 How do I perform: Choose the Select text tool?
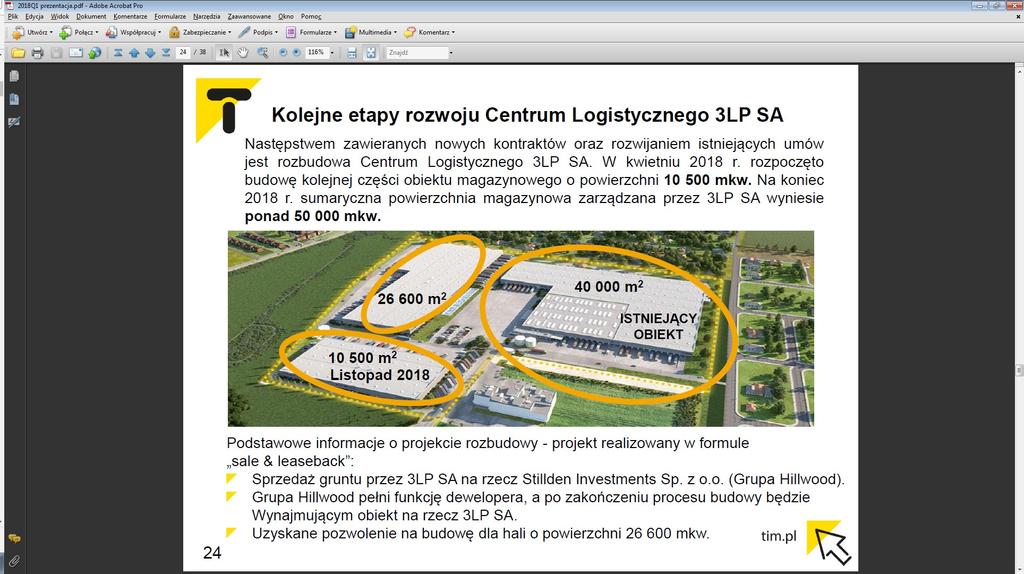coord(223,53)
